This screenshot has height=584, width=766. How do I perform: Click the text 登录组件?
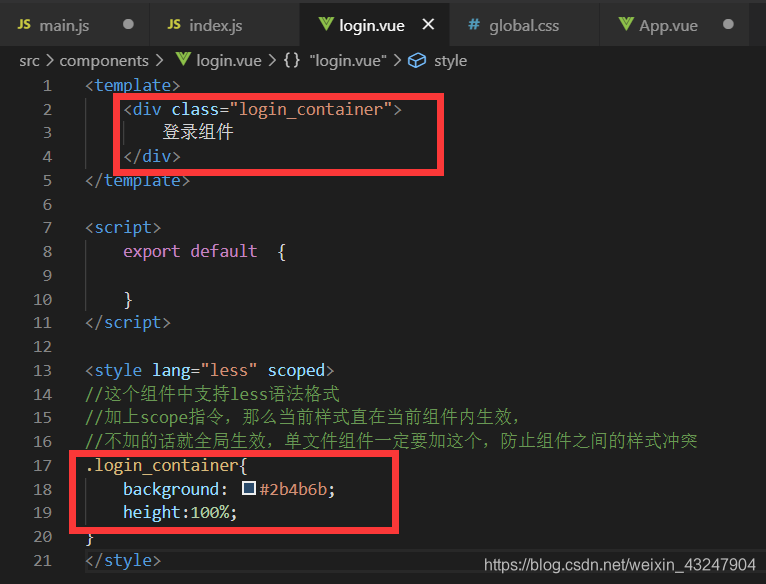198,132
